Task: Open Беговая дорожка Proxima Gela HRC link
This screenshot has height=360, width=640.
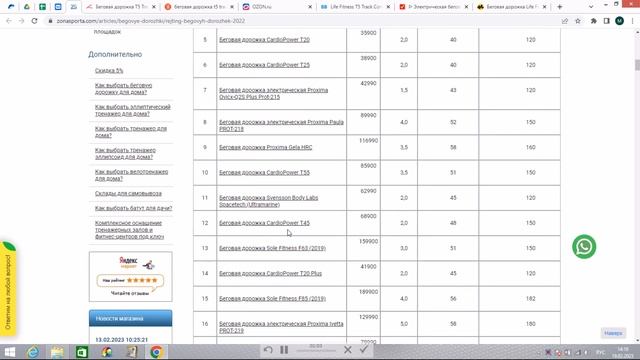Action: (266, 147)
